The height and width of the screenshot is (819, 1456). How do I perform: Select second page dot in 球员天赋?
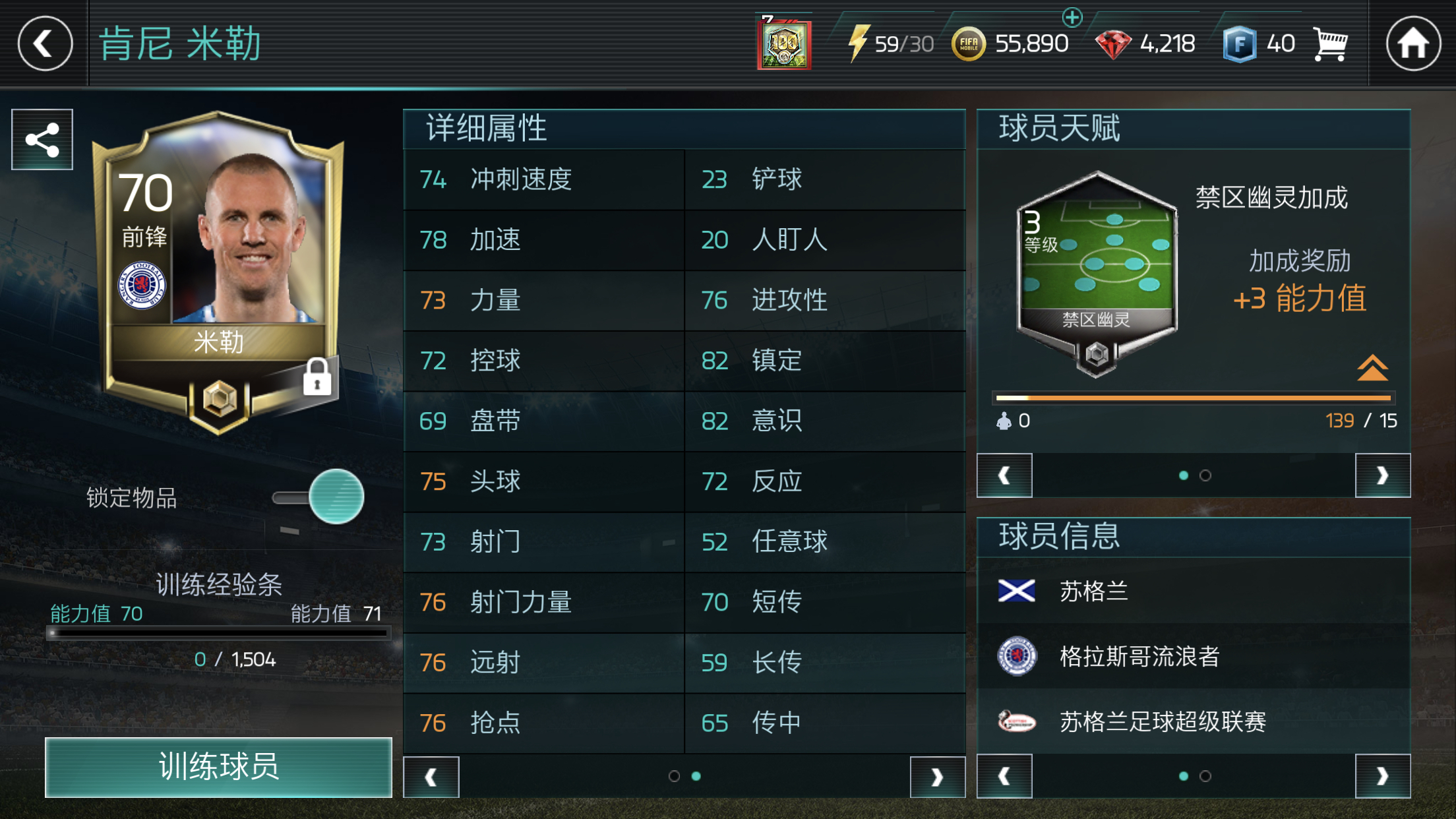tap(1205, 475)
